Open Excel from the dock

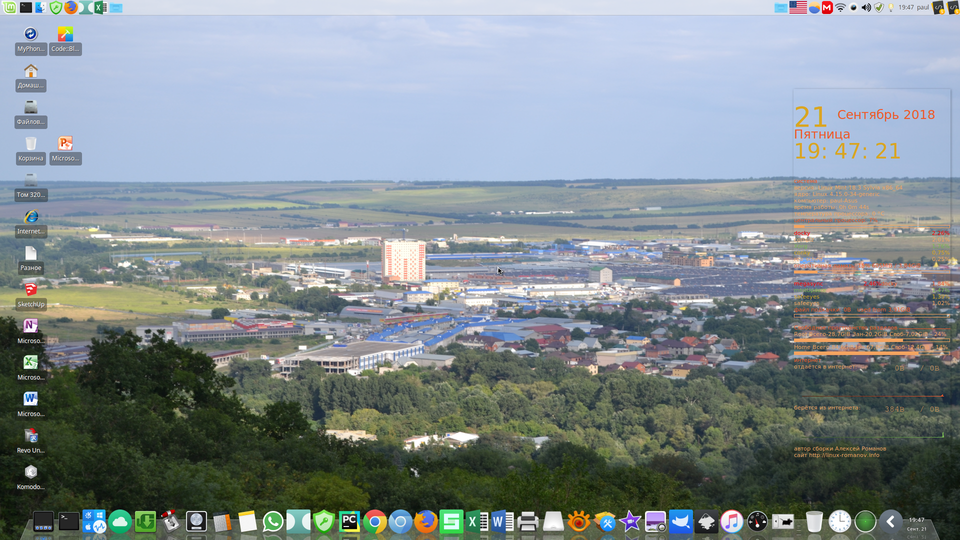tap(476, 521)
